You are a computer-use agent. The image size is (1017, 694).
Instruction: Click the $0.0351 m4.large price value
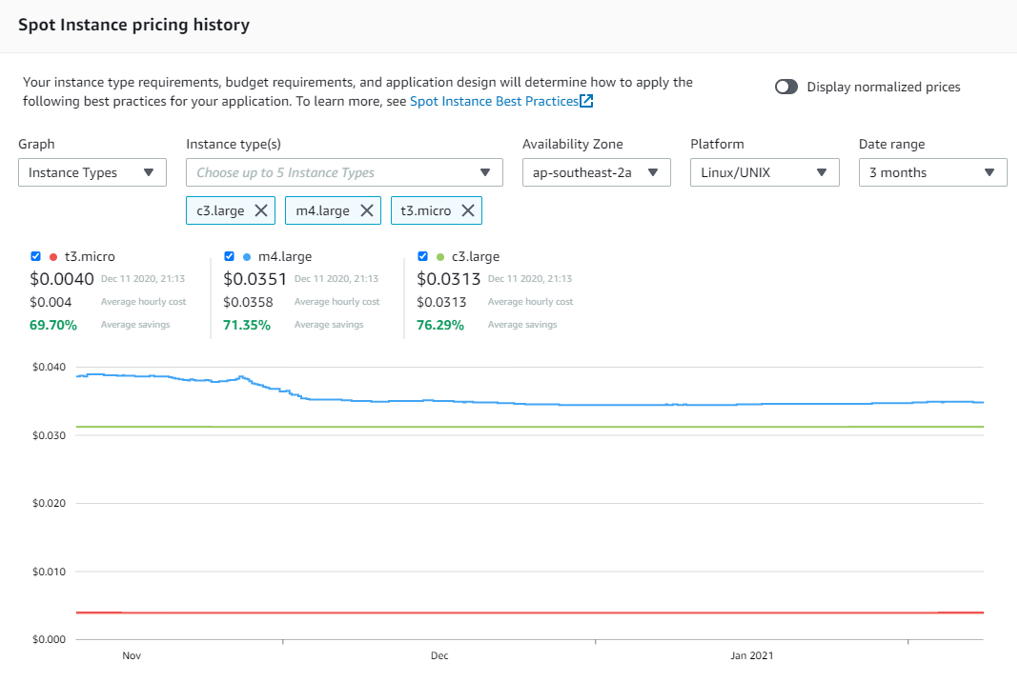[255, 279]
